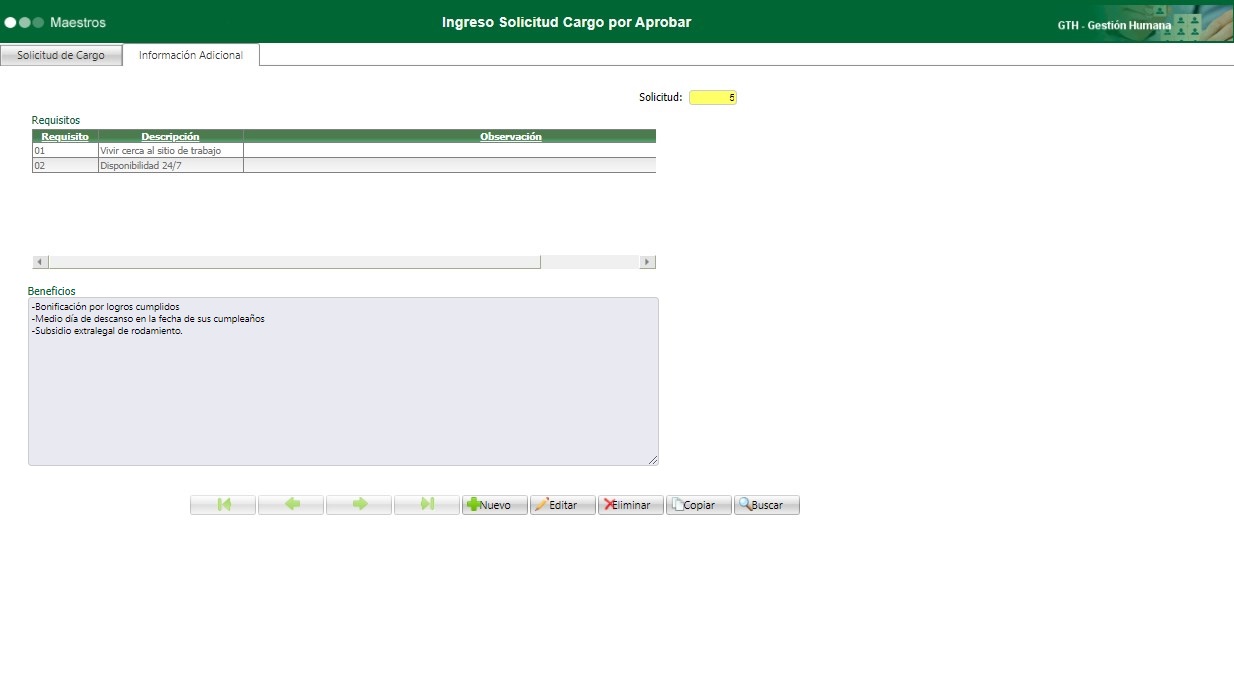Screen dimensions: 1234x698
Task: Select requisito cell 02
Action: click(65, 166)
